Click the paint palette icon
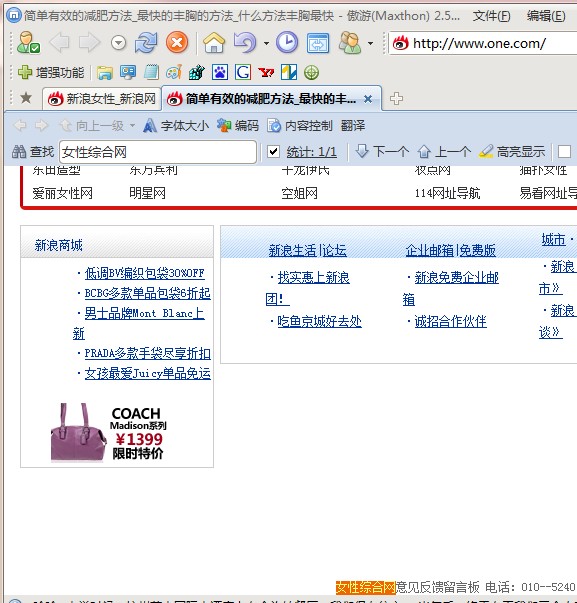 click(174, 72)
